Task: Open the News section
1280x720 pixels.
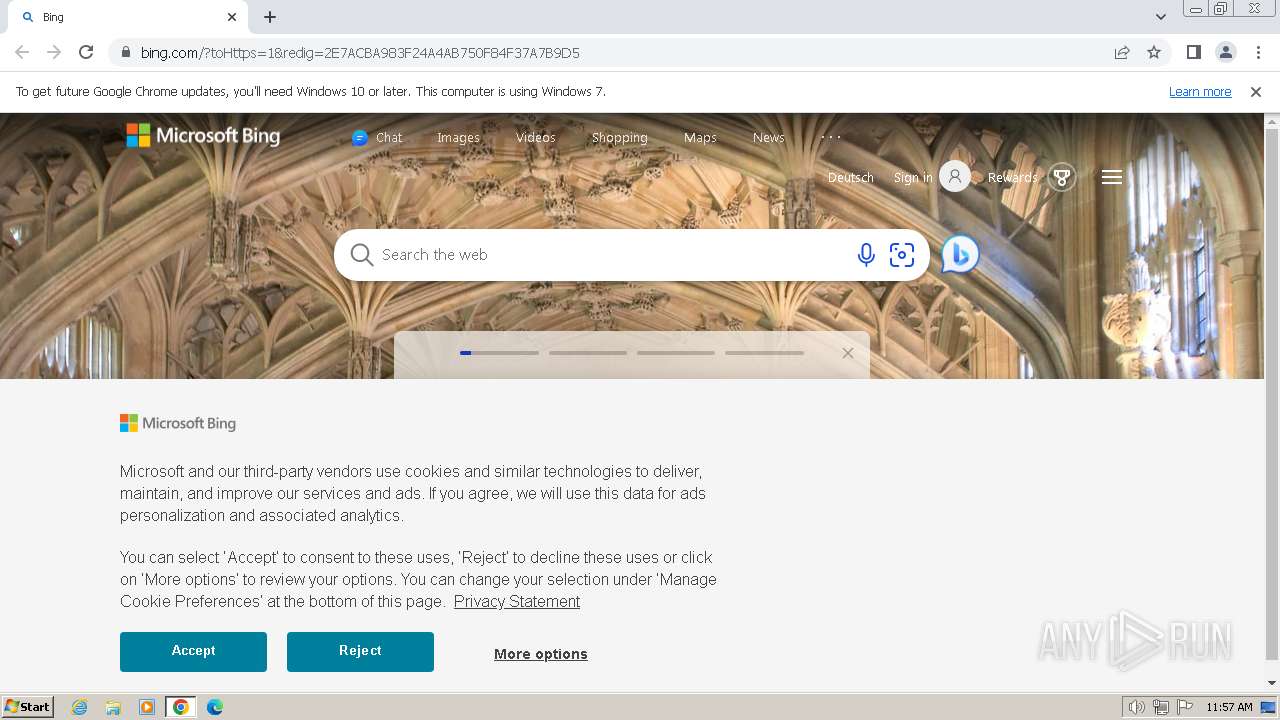Action: (x=768, y=138)
